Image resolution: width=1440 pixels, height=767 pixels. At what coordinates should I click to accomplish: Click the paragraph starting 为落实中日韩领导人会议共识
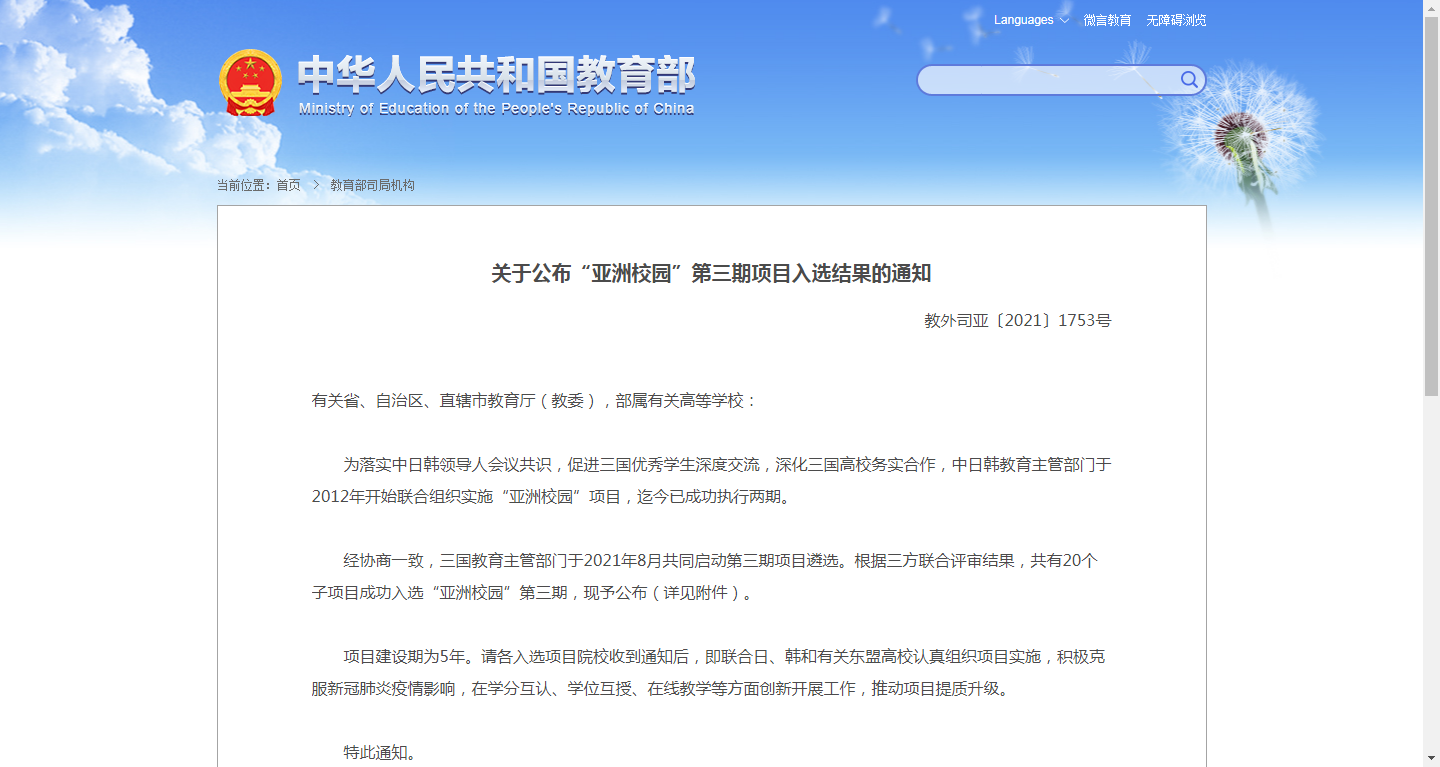[x=711, y=481]
